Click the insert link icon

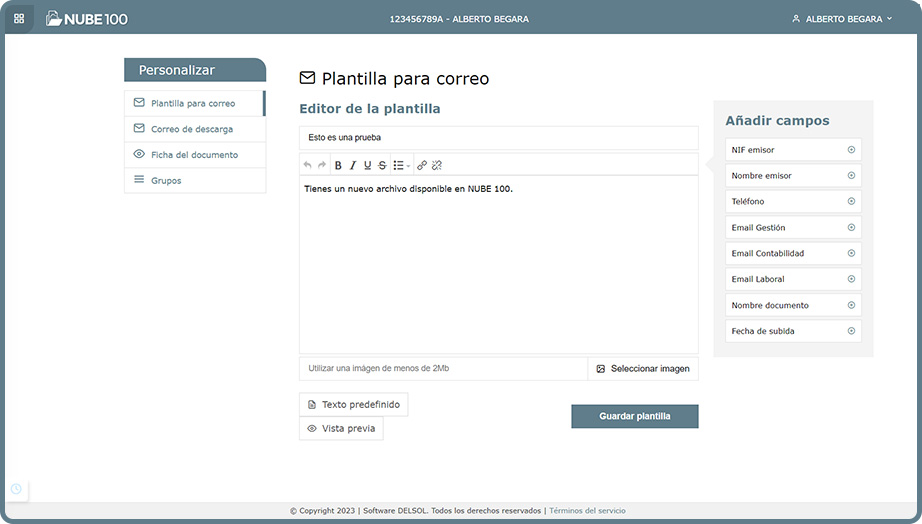point(422,165)
